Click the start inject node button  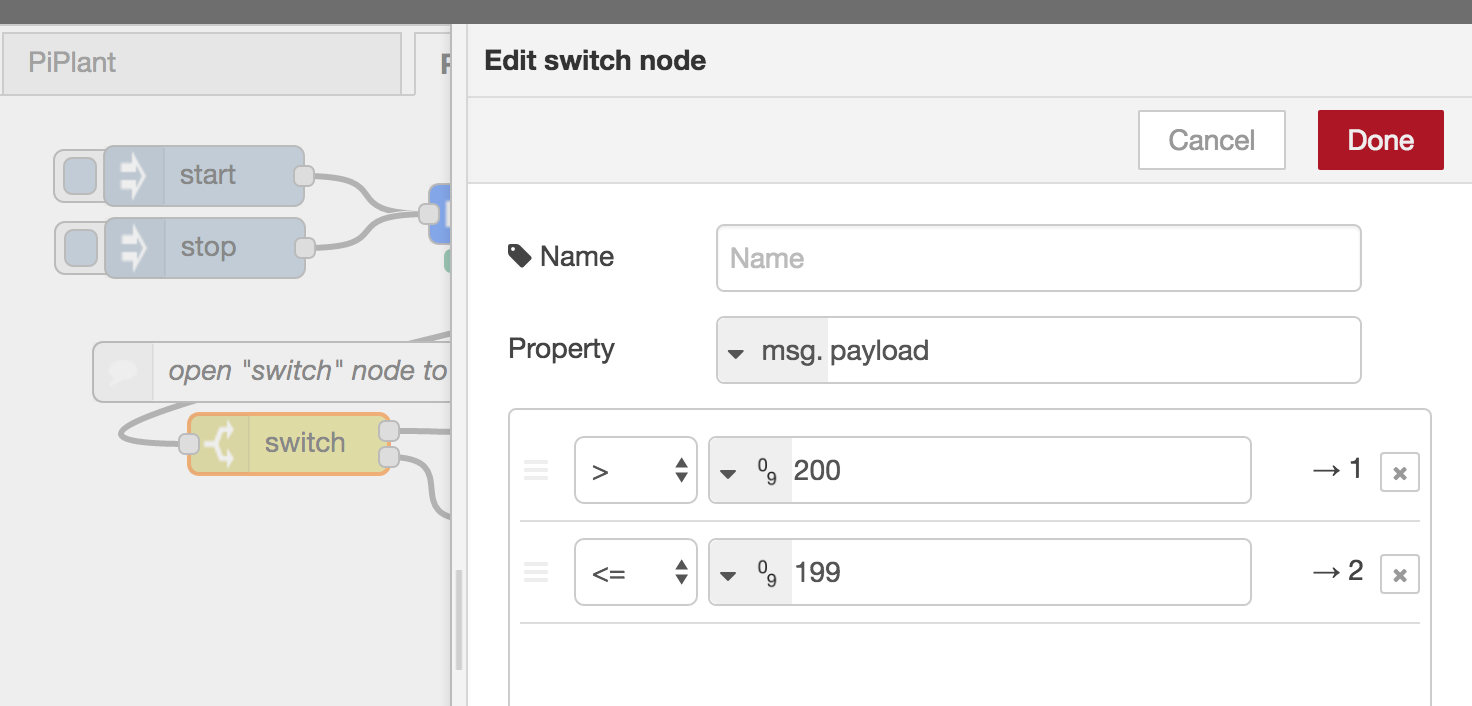point(80,176)
